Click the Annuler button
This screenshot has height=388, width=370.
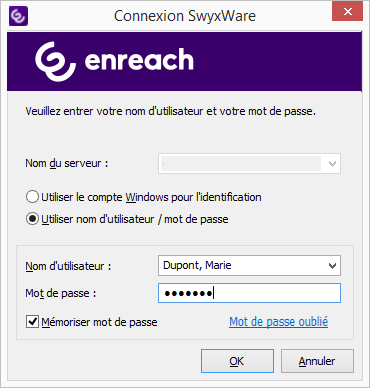click(317, 361)
